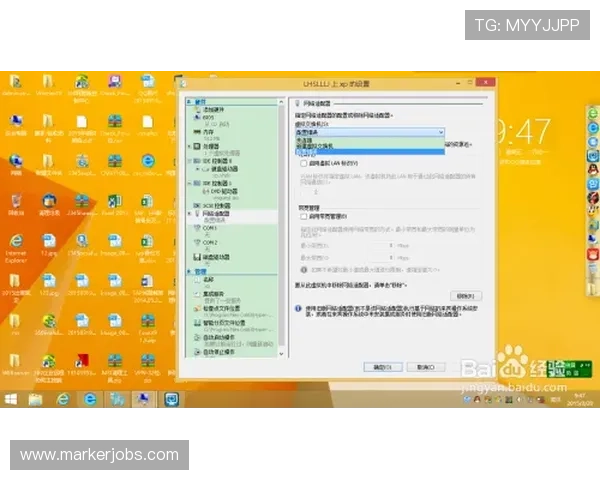The width and height of the screenshot is (600, 480).
Task: Open last taskbar app with monitor icon
Action: [171, 400]
